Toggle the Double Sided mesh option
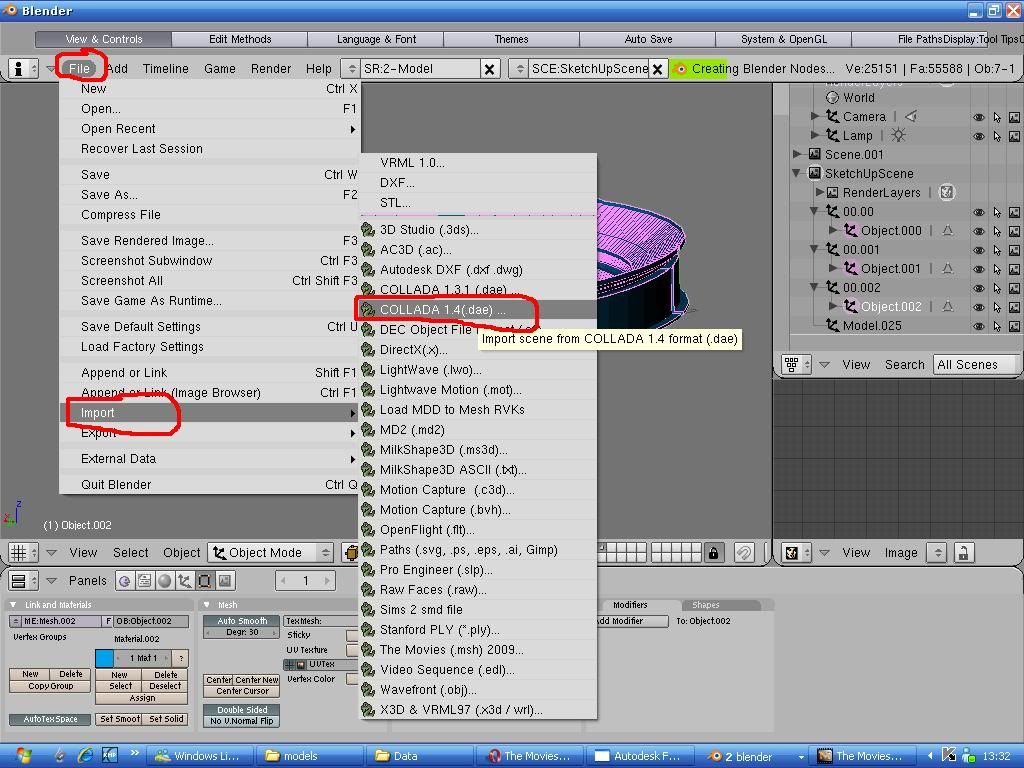Viewport: 1024px width, 768px height. click(x=242, y=710)
